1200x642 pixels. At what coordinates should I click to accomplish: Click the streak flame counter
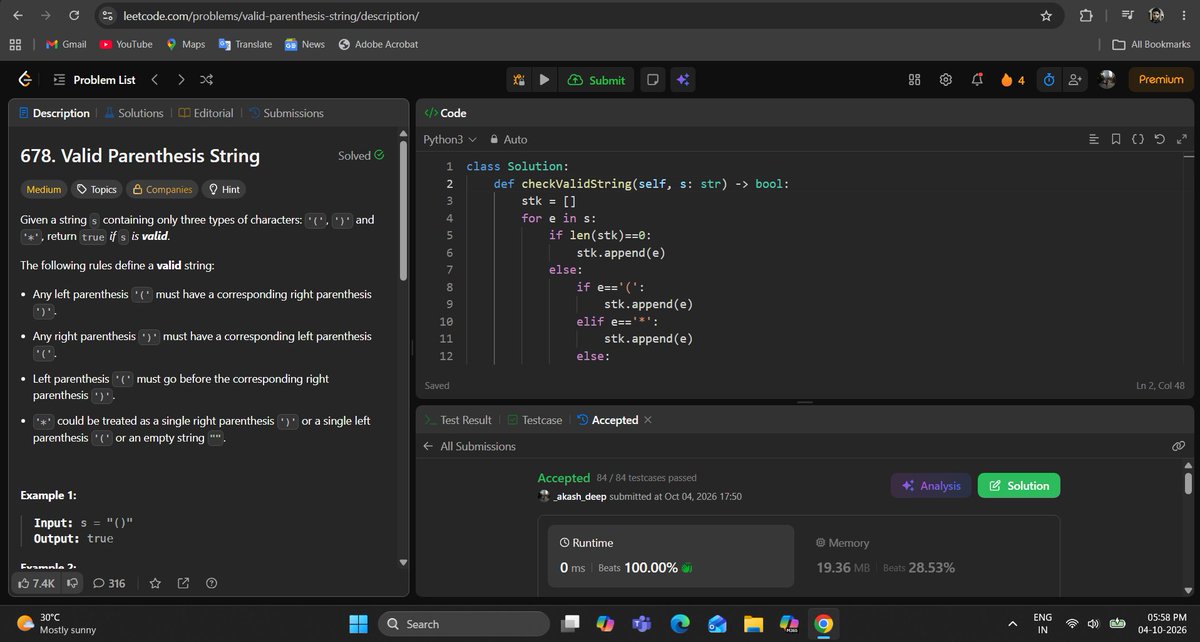[1012, 80]
